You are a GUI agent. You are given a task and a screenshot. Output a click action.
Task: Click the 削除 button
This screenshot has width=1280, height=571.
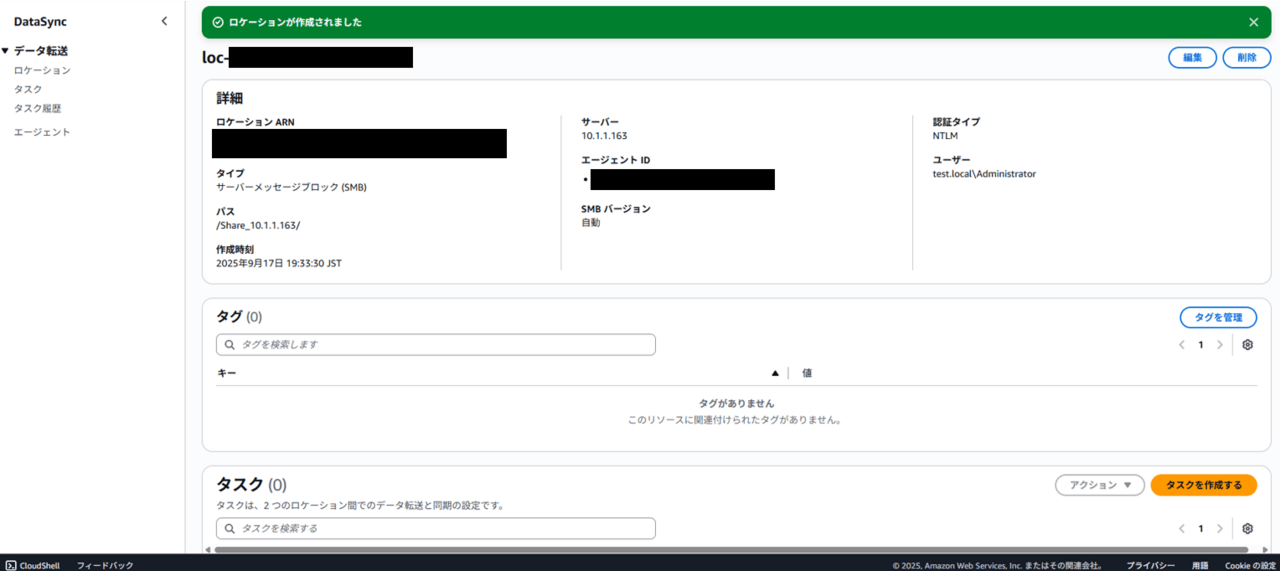pyautogui.click(x=1246, y=58)
